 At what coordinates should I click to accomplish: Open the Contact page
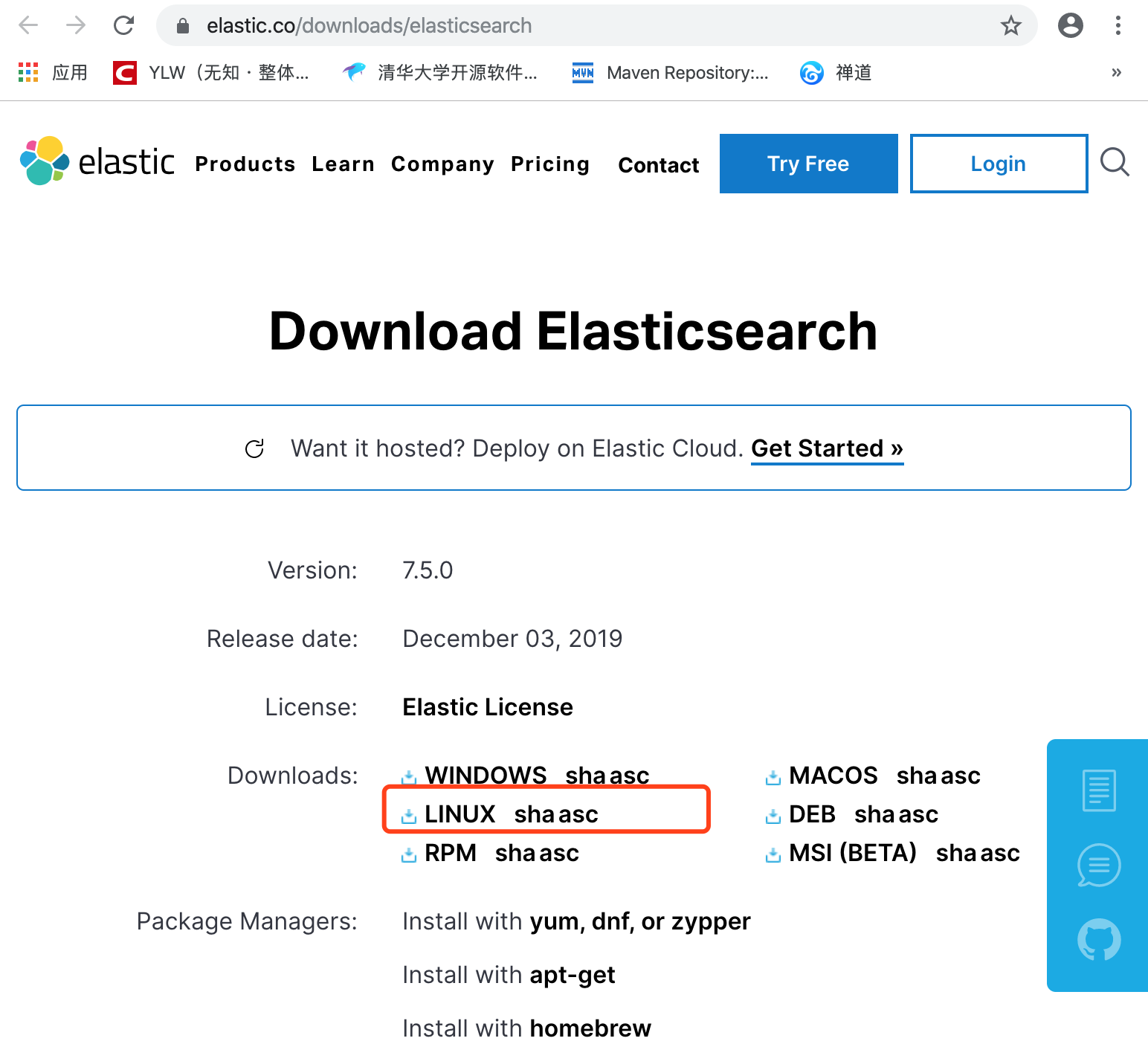click(659, 165)
